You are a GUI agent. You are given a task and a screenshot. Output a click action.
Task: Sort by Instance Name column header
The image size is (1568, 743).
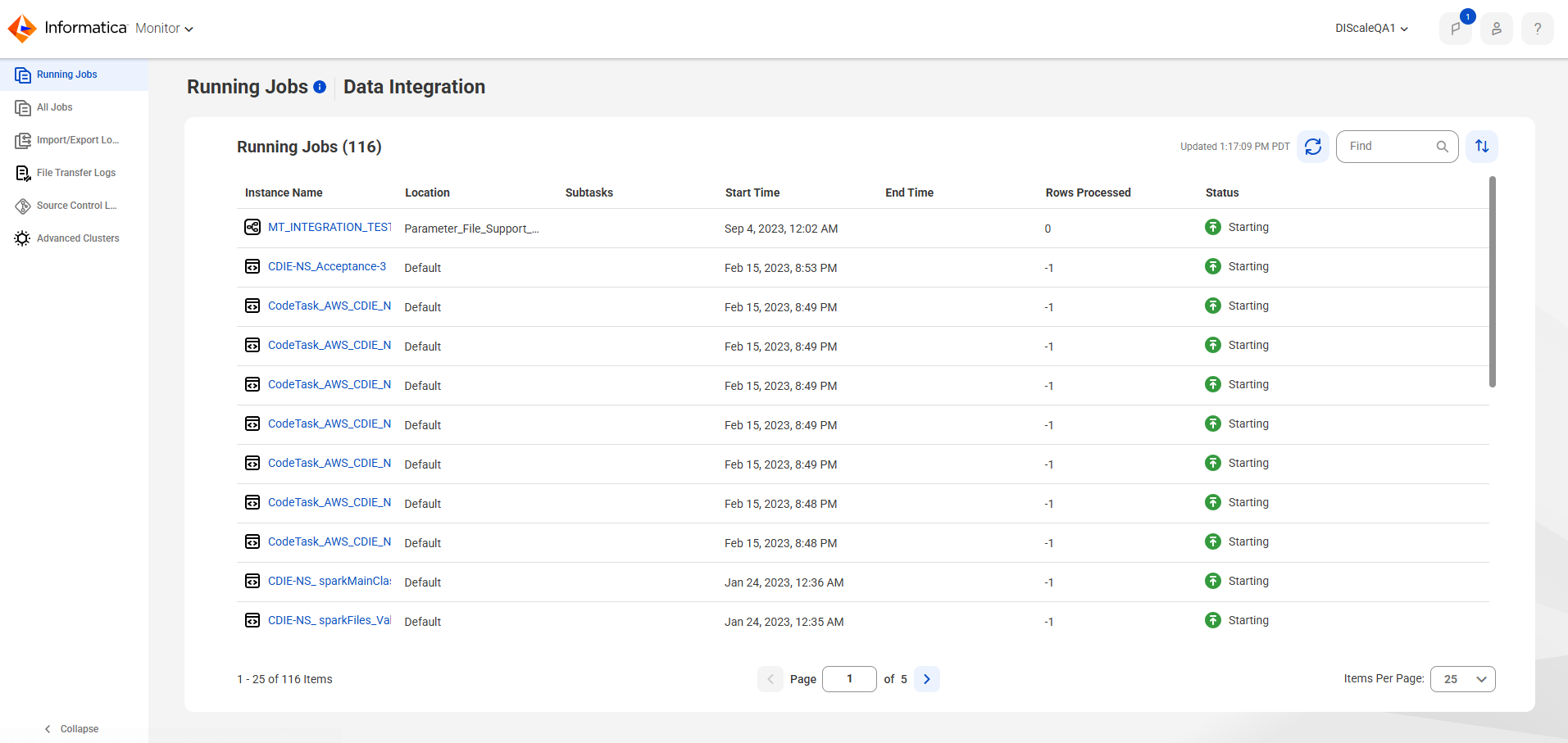click(x=284, y=193)
